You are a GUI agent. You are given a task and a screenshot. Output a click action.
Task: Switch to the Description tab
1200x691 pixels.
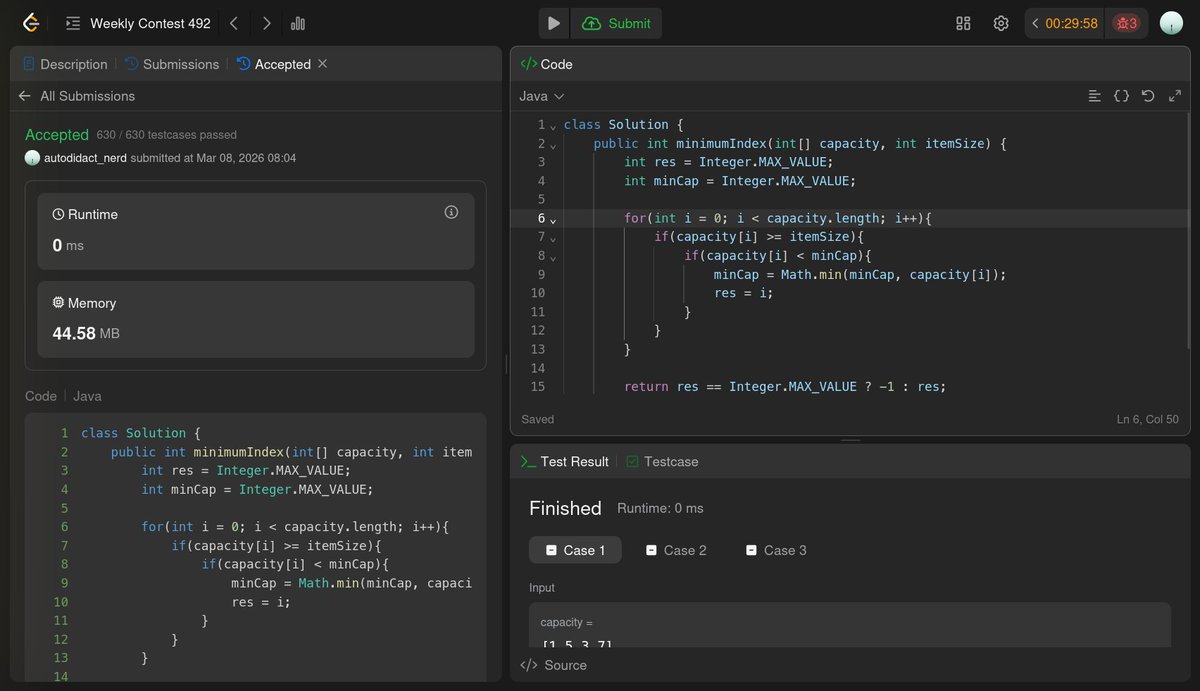[65, 64]
